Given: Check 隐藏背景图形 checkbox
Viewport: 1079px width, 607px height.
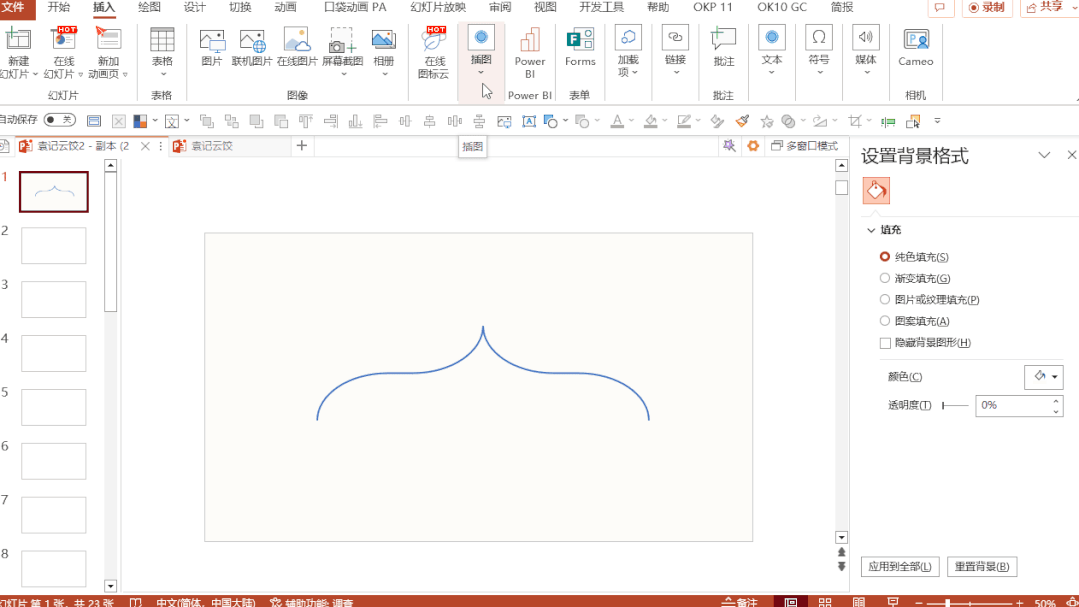Looking at the screenshot, I should 885,343.
